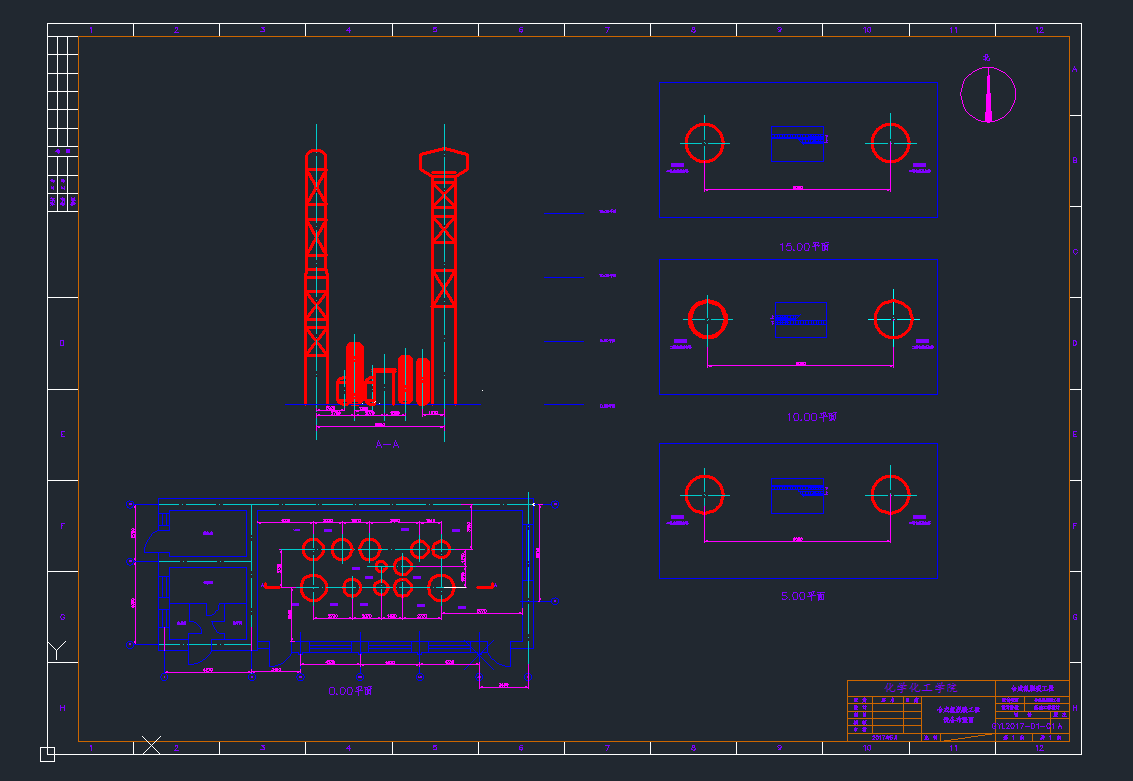Screen dimensions: 1133x781
Task: Select the horizontal dimension line in the 15.00 plan
Action: (798, 189)
